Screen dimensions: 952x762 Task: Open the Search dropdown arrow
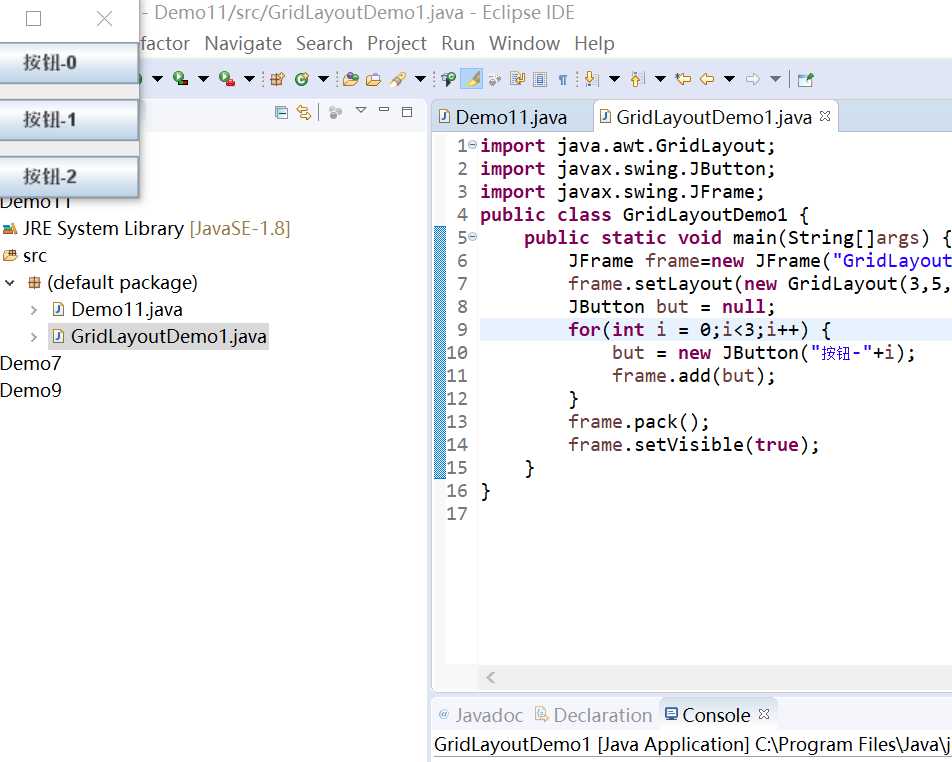pyautogui.click(x=420, y=79)
